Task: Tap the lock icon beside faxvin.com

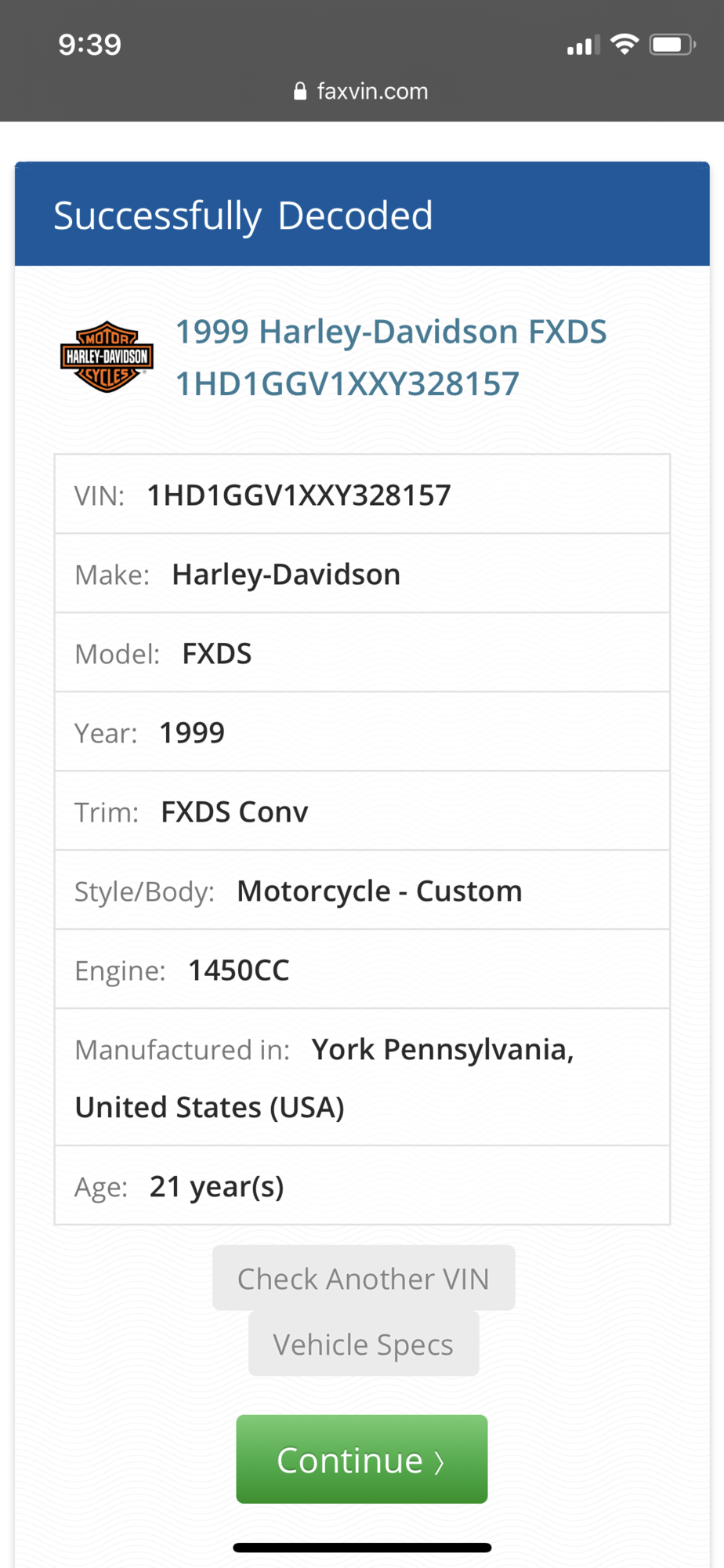Action: pyautogui.click(x=299, y=92)
